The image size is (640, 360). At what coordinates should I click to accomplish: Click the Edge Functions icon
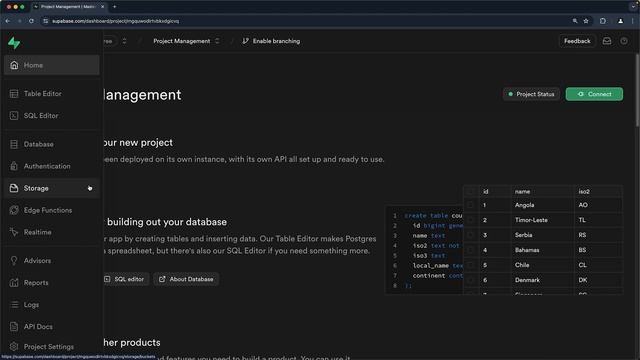[14, 210]
